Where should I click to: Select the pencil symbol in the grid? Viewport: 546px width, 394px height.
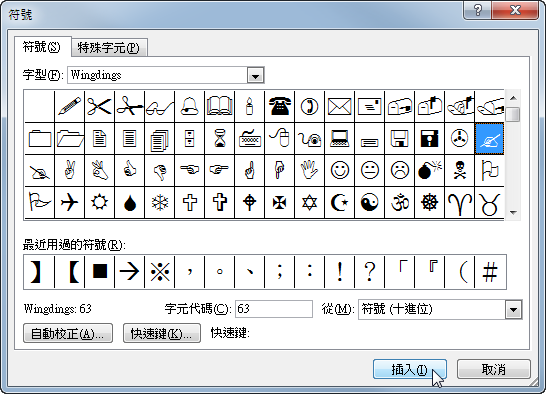[70, 106]
